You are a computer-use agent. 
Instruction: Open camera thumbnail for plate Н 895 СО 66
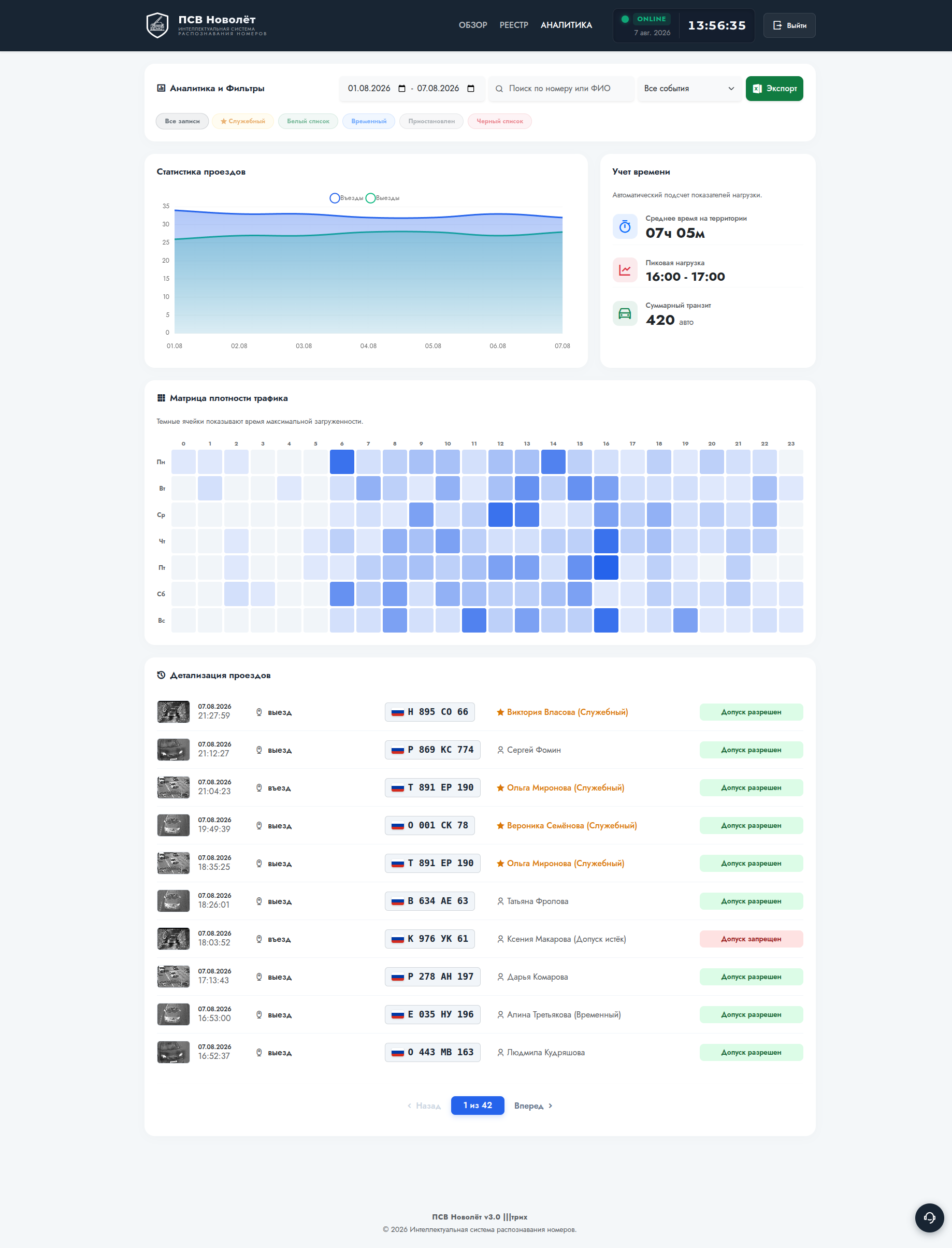coord(174,712)
